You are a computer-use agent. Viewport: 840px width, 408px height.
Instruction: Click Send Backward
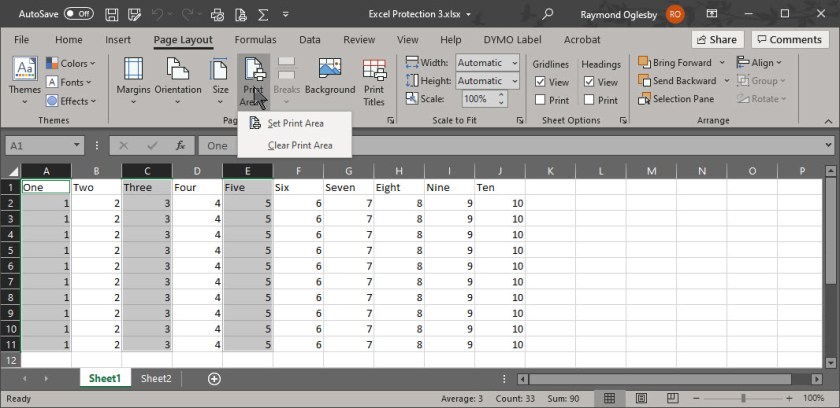(x=678, y=81)
